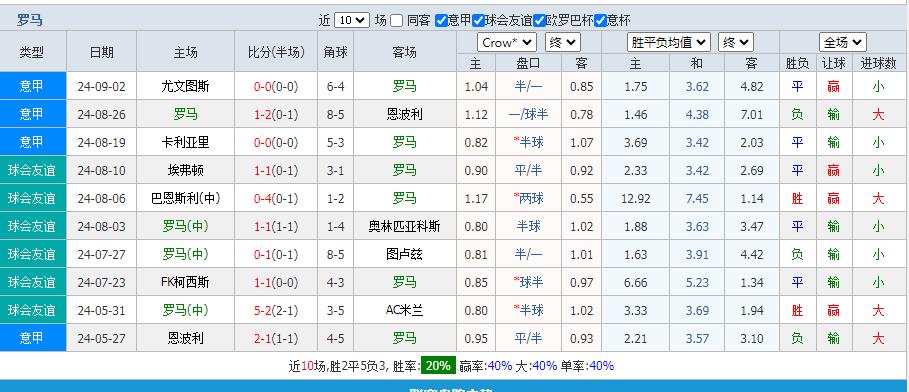The width and height of the screenshot is (909, 392).
Task: Click the 意甲 league tag on 24-09-02
Action: pyautogui.click(x=32, y=86)
